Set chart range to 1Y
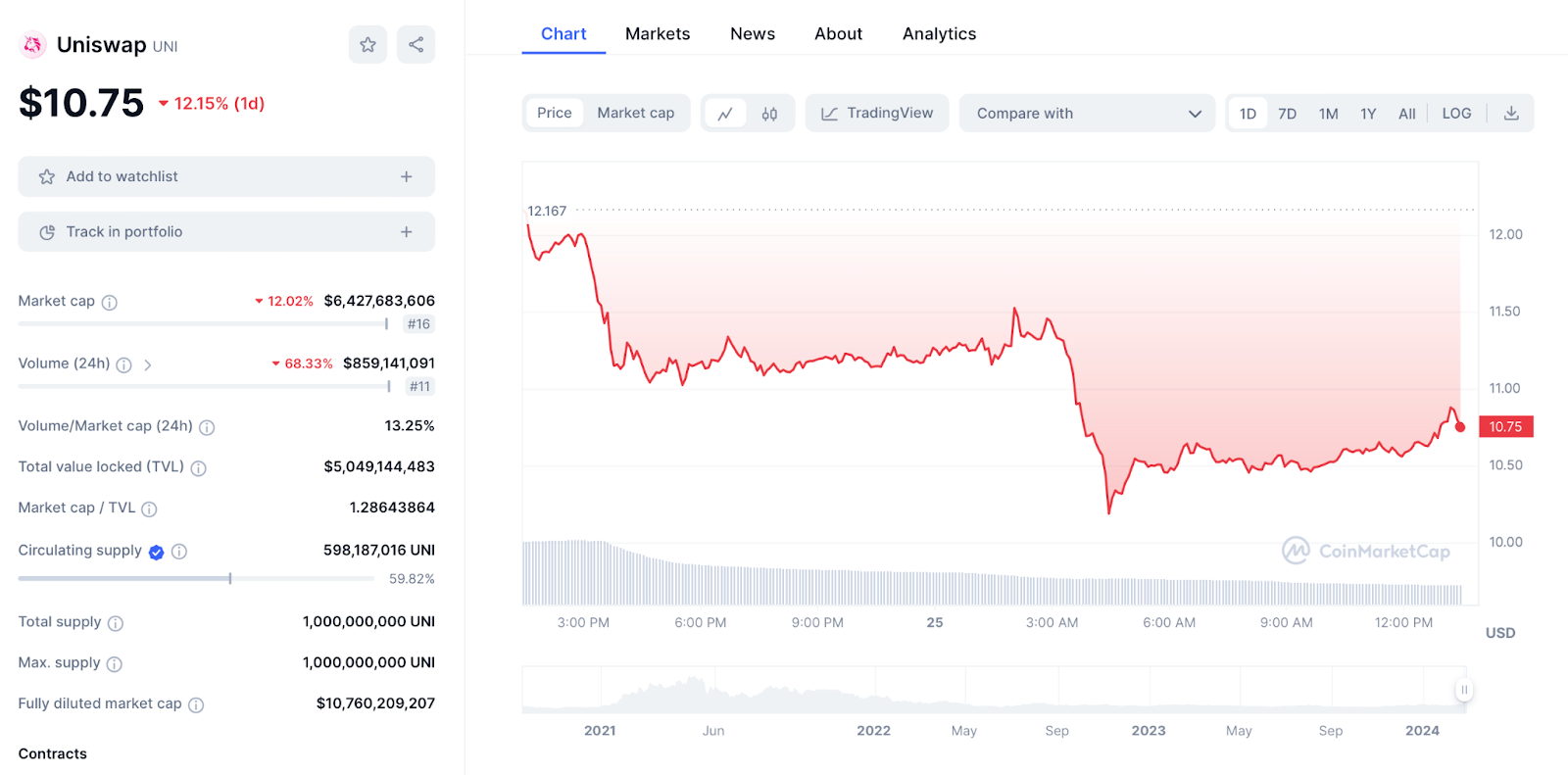 pos(1368,114)
